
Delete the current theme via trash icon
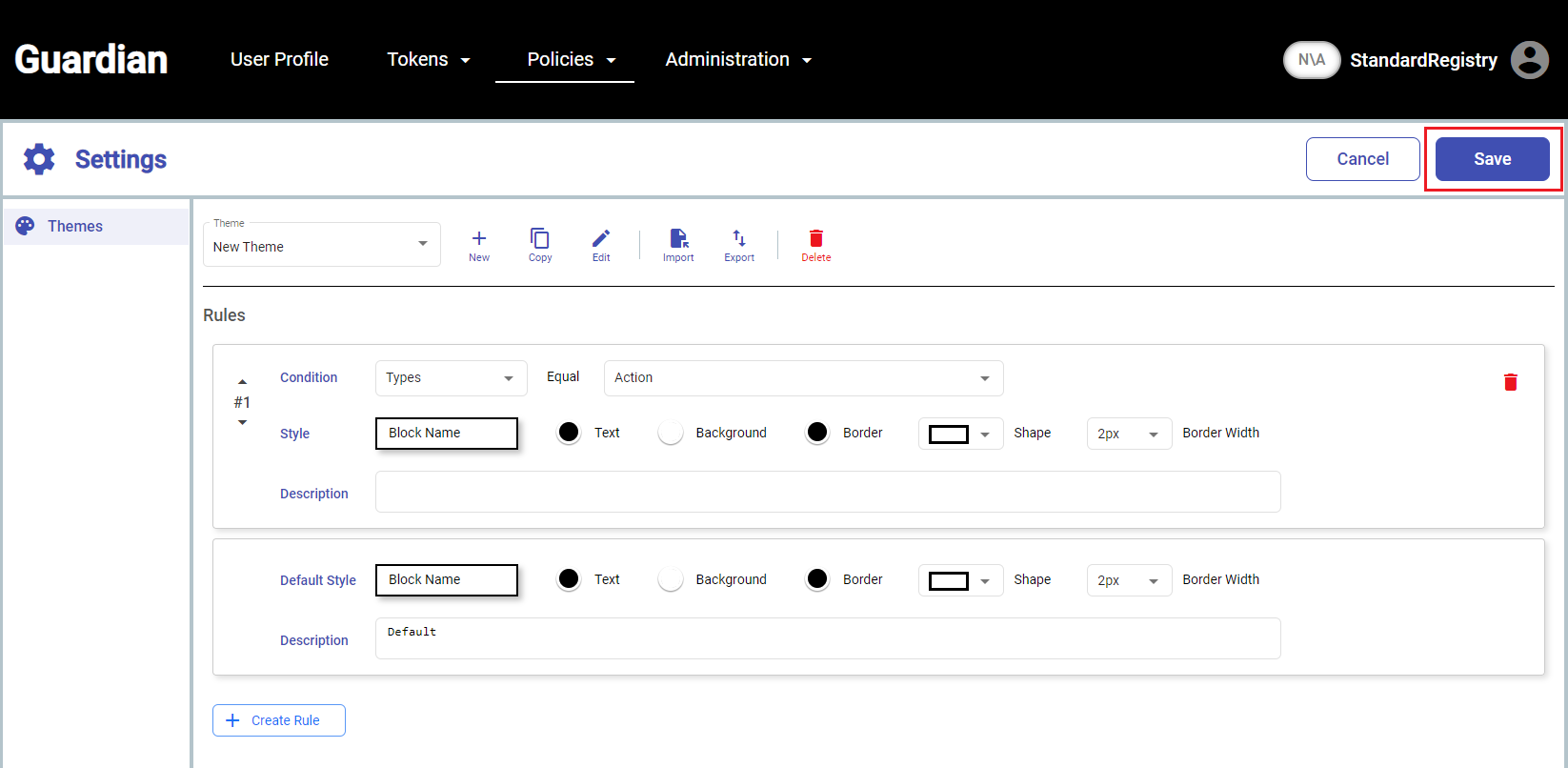[816, 239]
